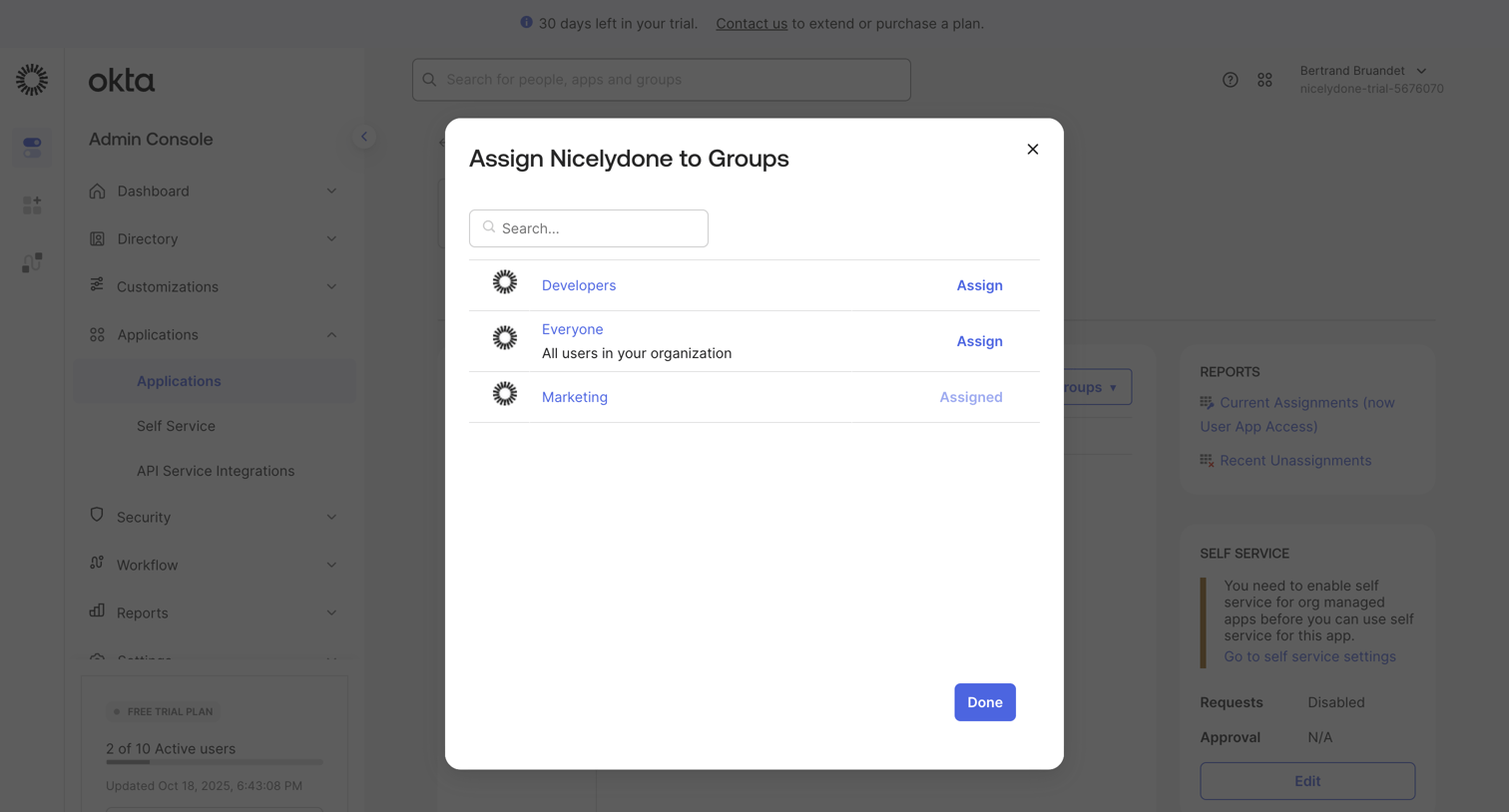Open the Everyone group link

coord(572,329)
